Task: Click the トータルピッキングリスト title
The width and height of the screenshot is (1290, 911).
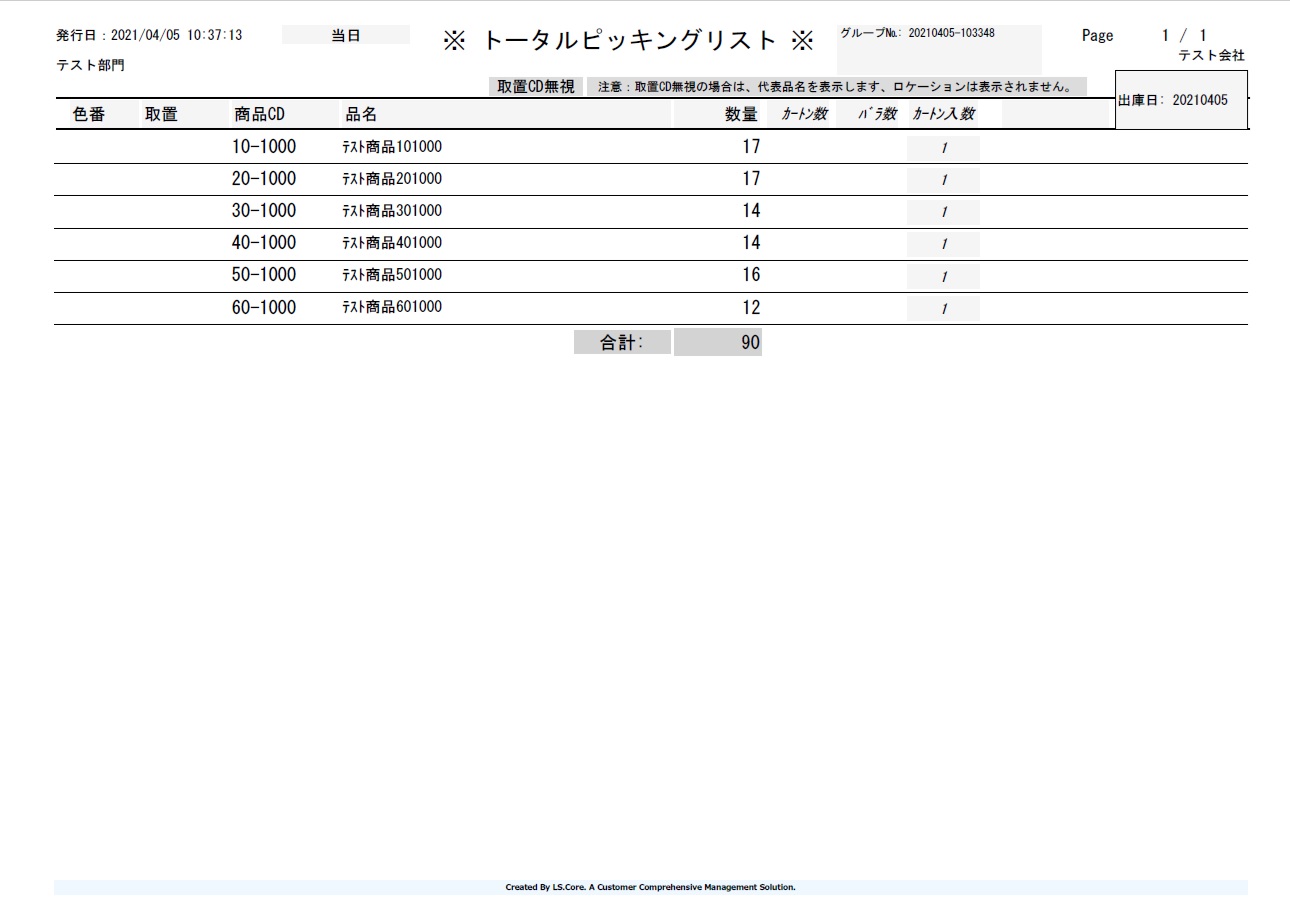Action: point(629,40)
